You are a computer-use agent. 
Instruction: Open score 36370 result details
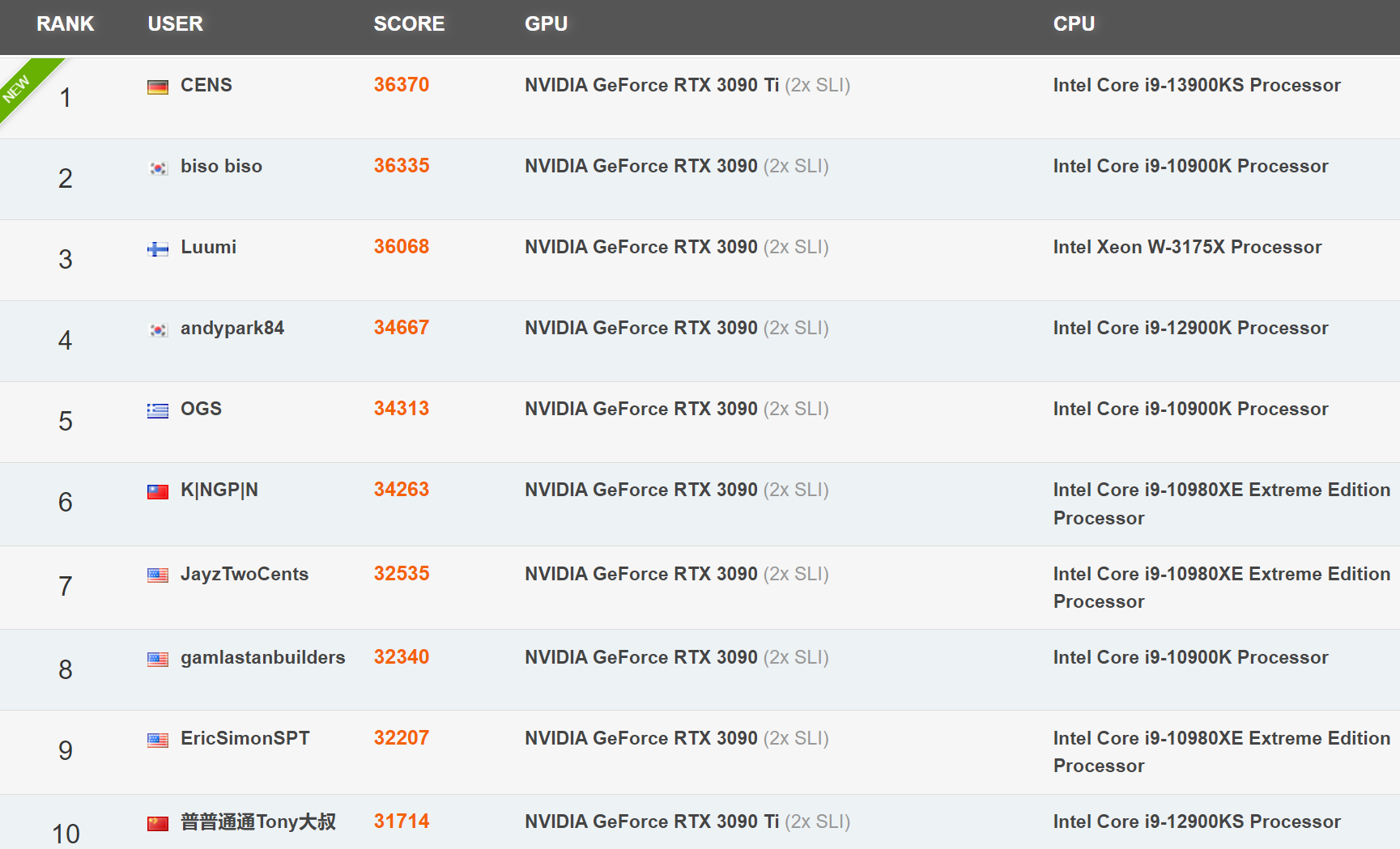coord(402,85)
